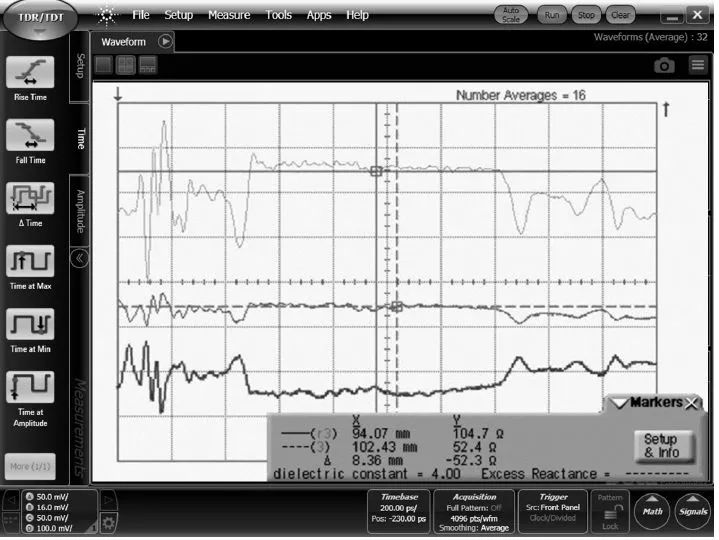
Task: Open the Acquisition settings panel
Action: tap(474, 511)
